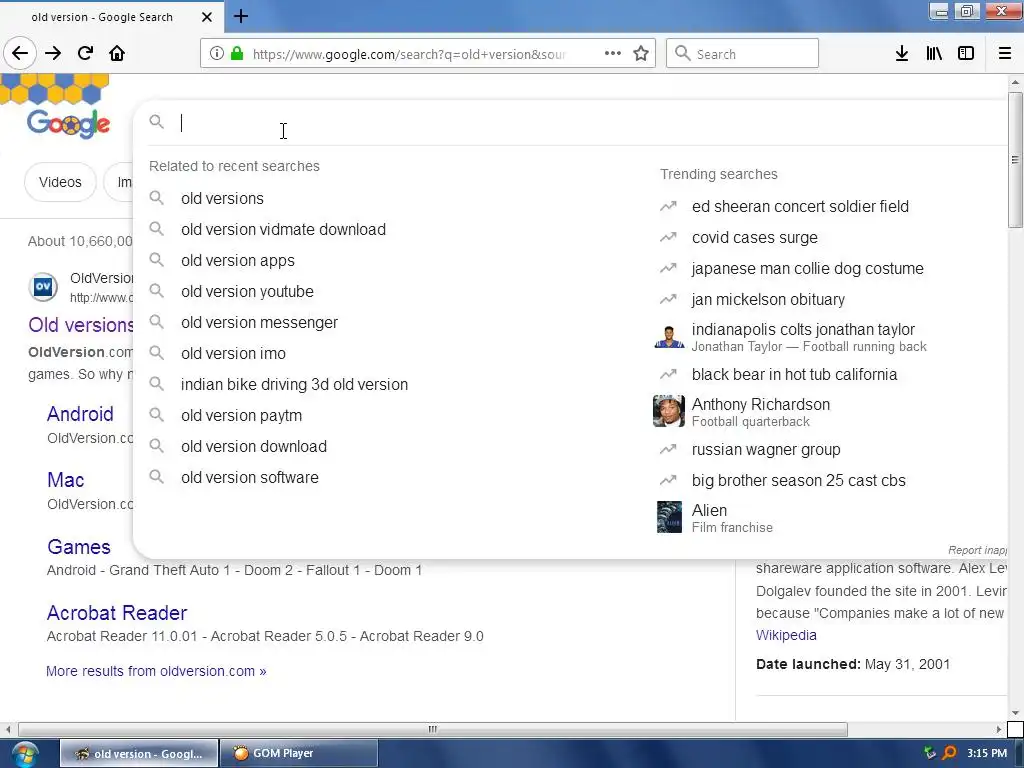Open the Firefox home page

[x=117, y=54]
